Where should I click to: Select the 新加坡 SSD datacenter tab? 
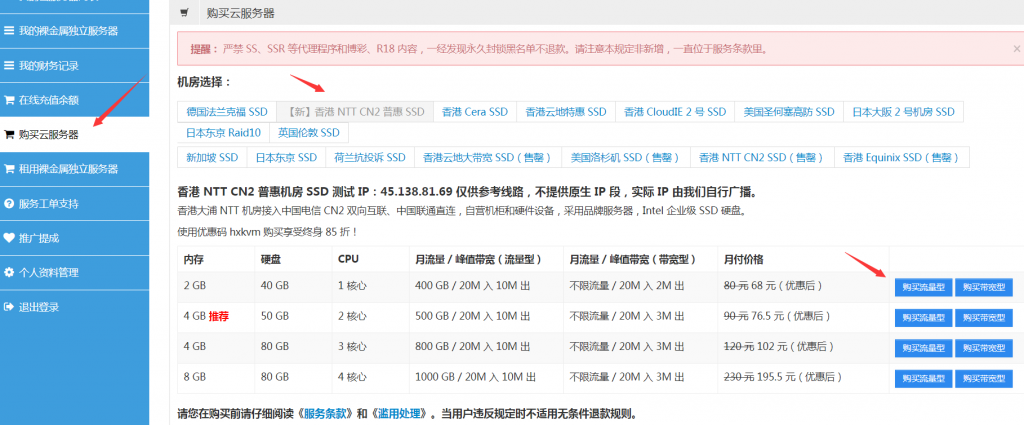click(212, 158)
